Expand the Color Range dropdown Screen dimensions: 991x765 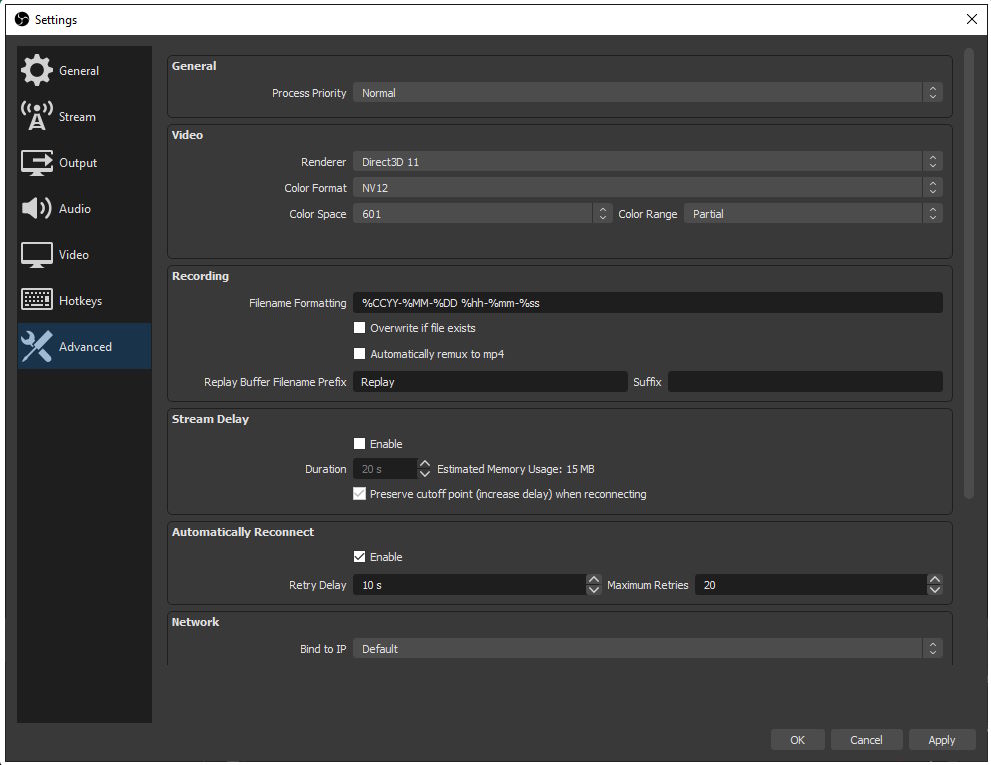(812, 214)
